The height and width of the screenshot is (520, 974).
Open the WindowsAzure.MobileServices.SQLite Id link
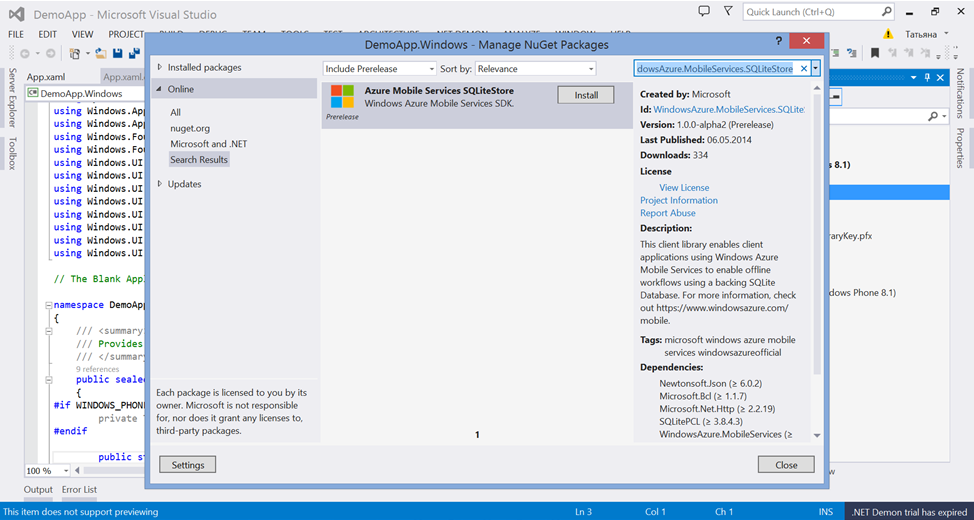[729, 109]
